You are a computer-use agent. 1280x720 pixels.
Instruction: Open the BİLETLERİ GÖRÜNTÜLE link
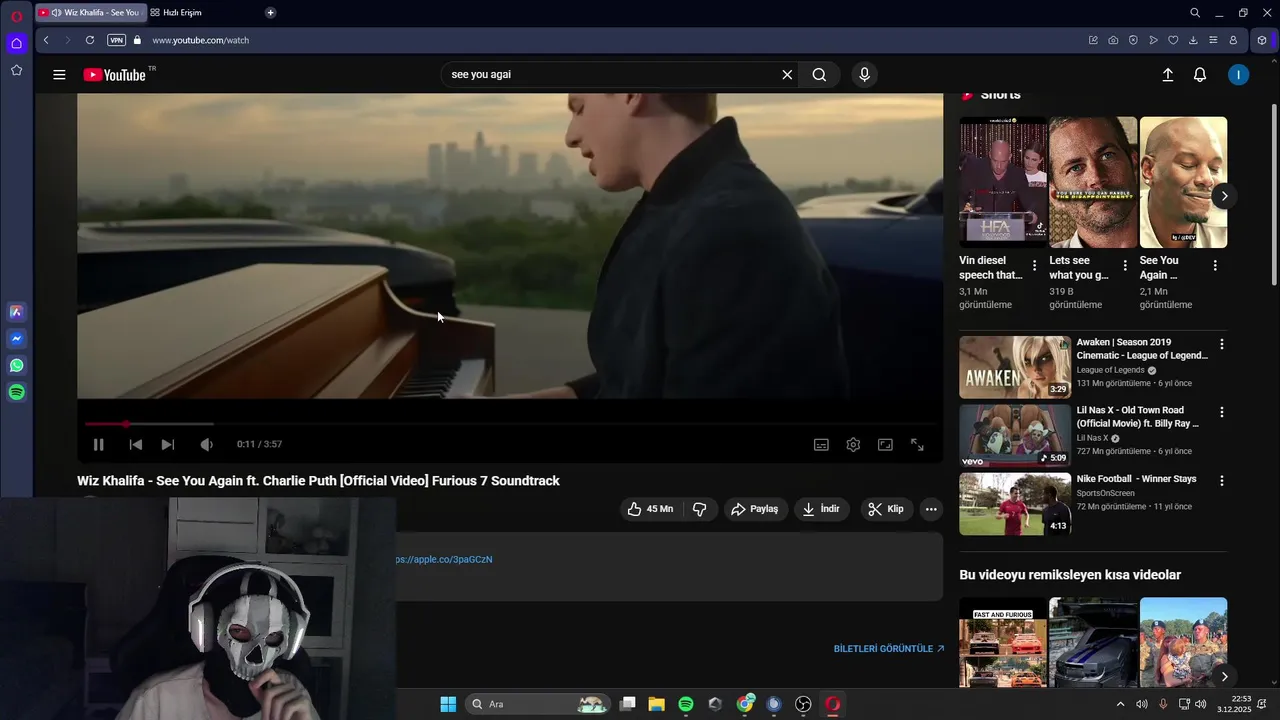pyautogui.click(x=889, y=649)
